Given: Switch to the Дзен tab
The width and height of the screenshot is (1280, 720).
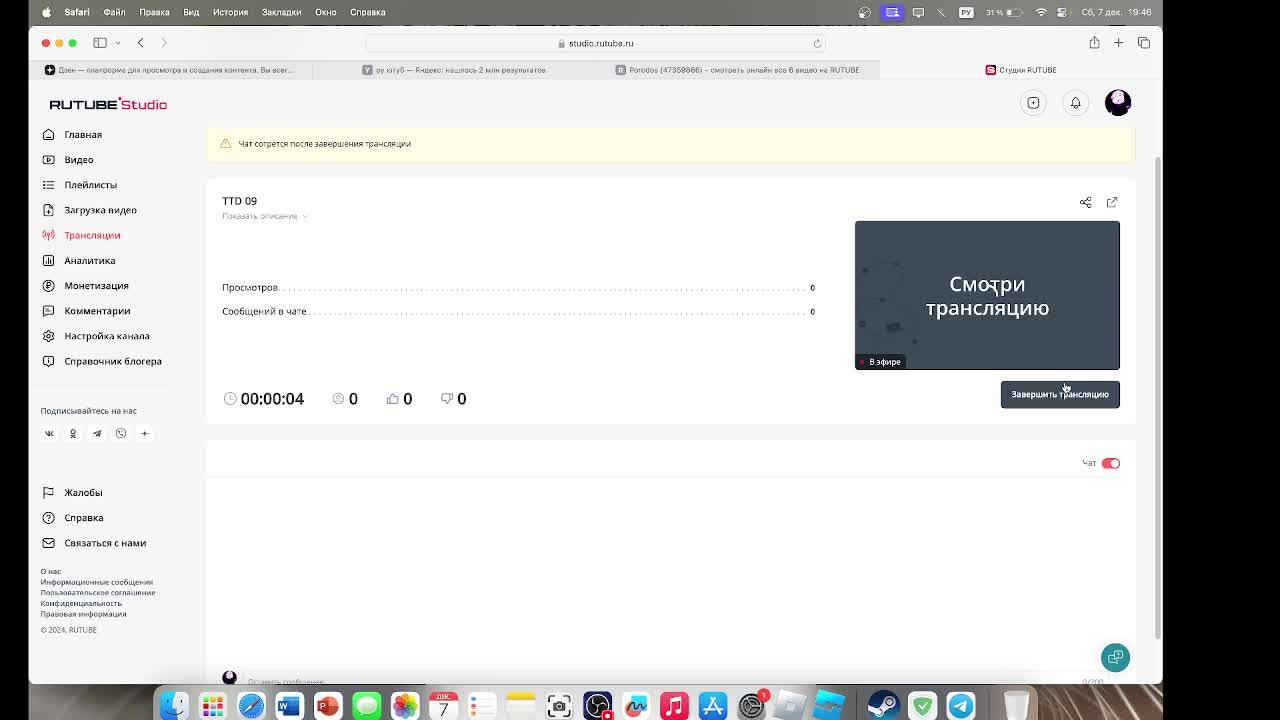Looking at the screenshot, I should point(170,70).
